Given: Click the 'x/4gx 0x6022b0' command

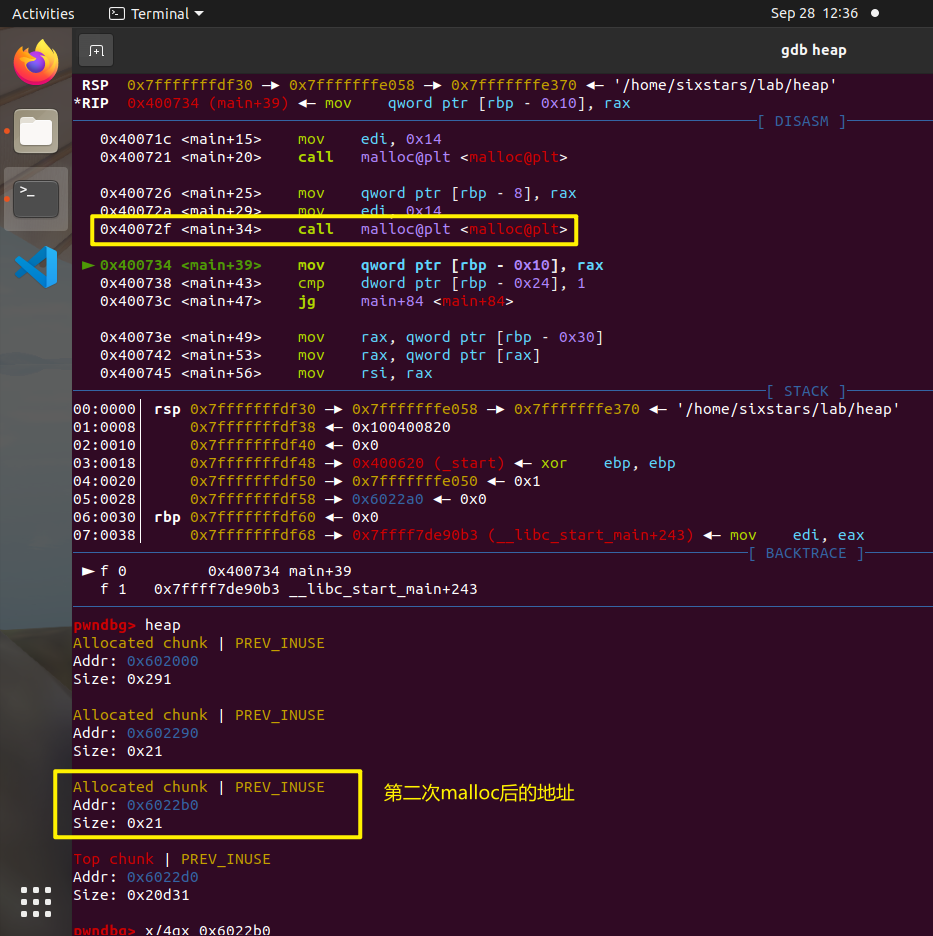Looking at the screenshot, I should (x=208, y=930).
